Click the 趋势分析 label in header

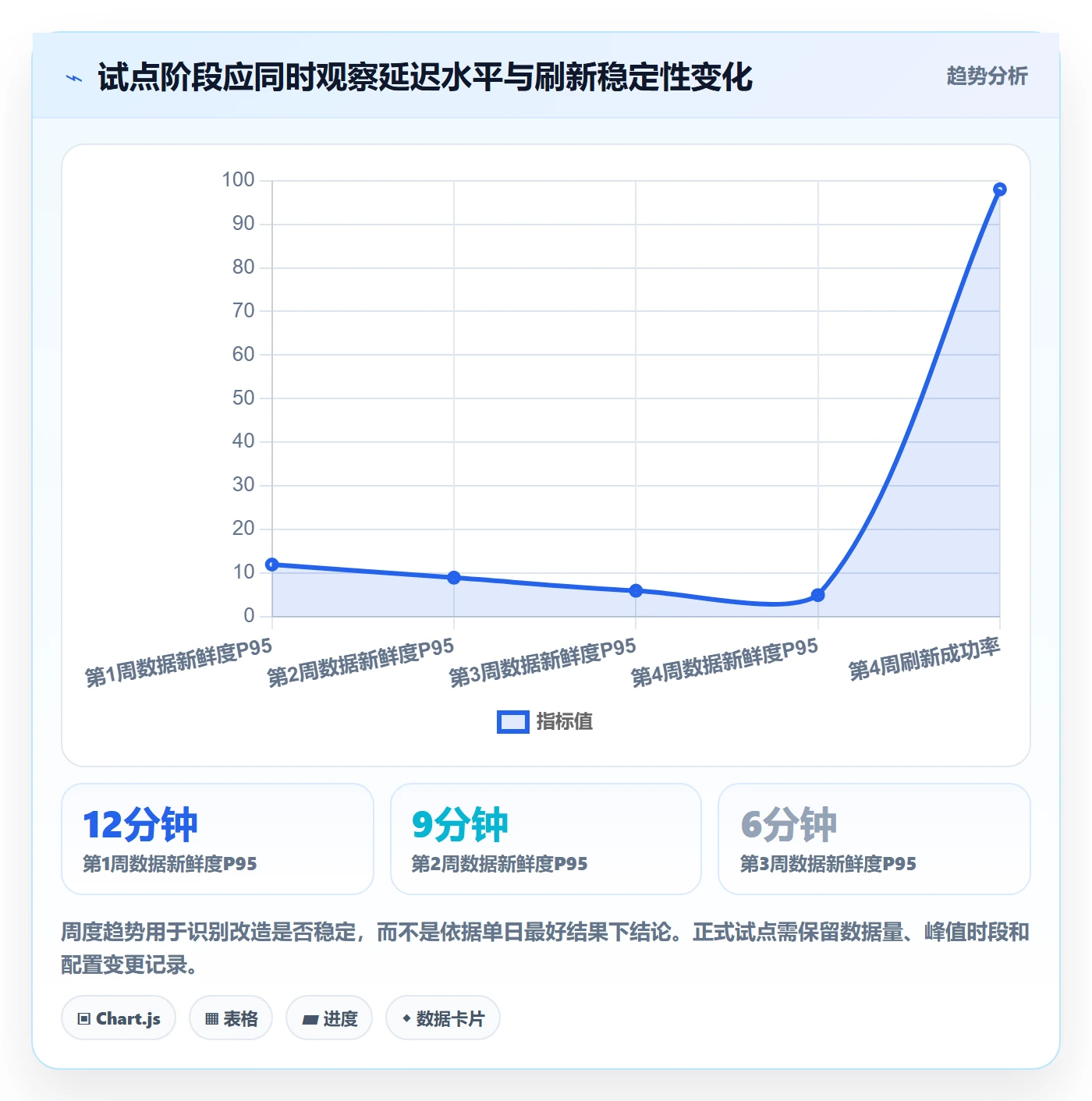coord(987,76)
